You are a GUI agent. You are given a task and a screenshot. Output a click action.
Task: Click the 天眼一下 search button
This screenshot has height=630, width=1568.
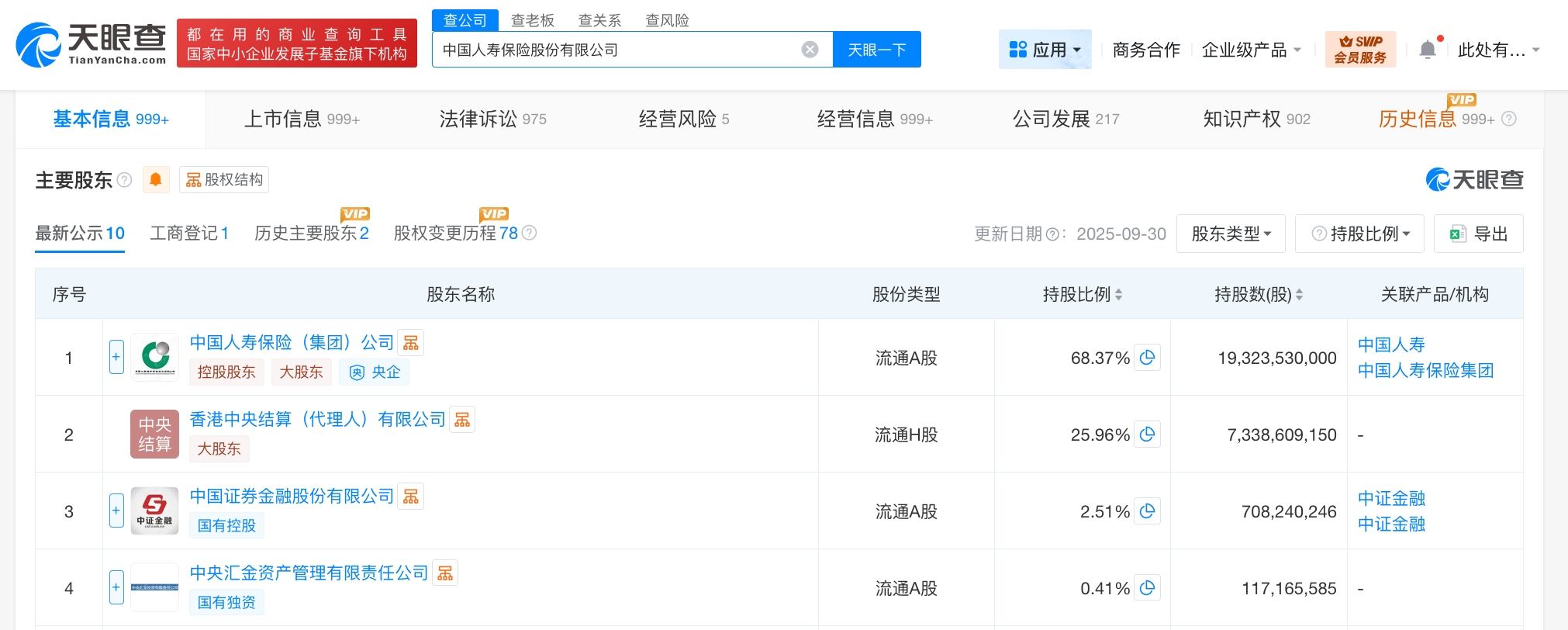pos(876,50)
